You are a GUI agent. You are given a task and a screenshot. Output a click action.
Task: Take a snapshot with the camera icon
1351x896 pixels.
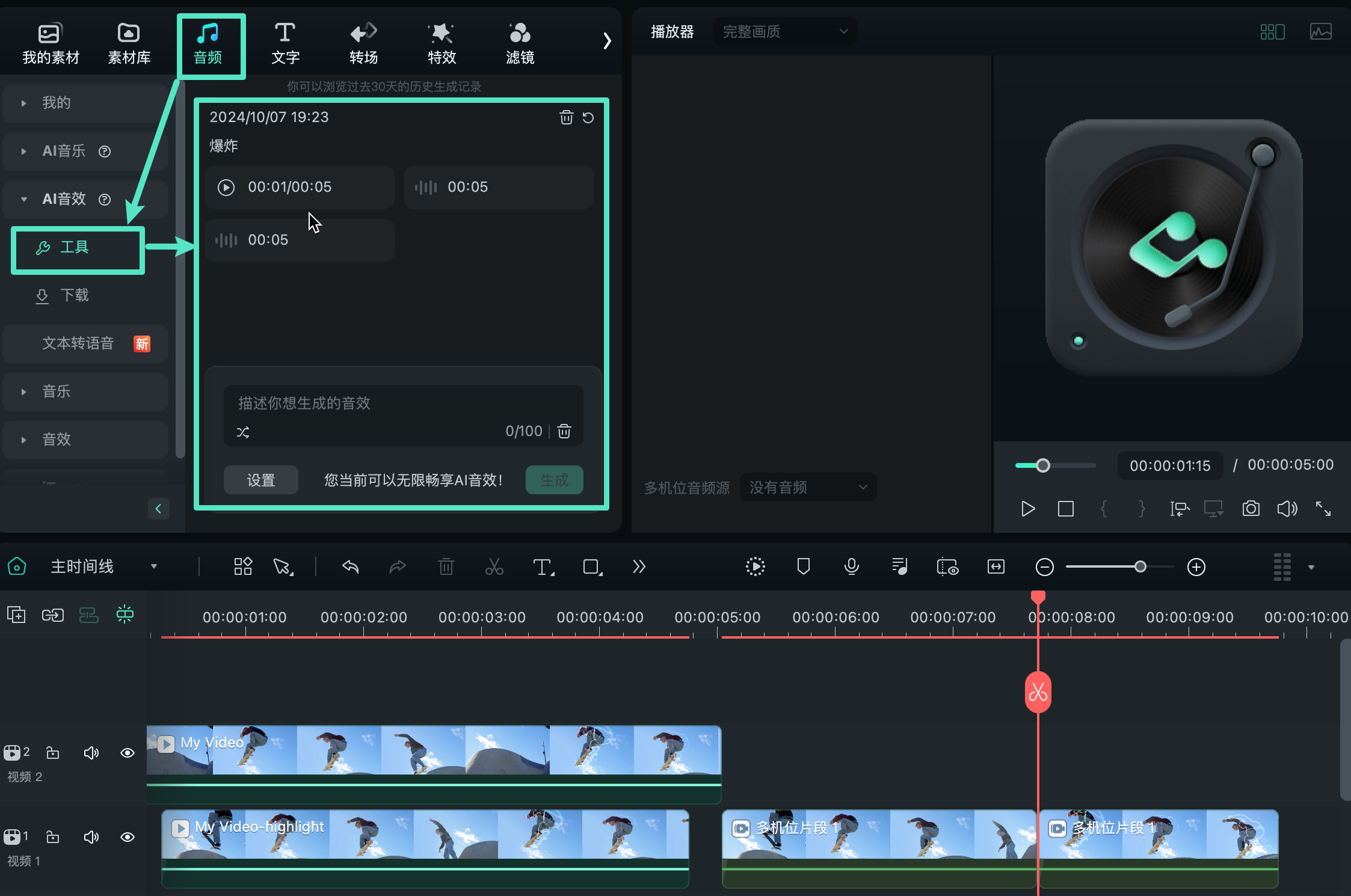point(1250,509)
